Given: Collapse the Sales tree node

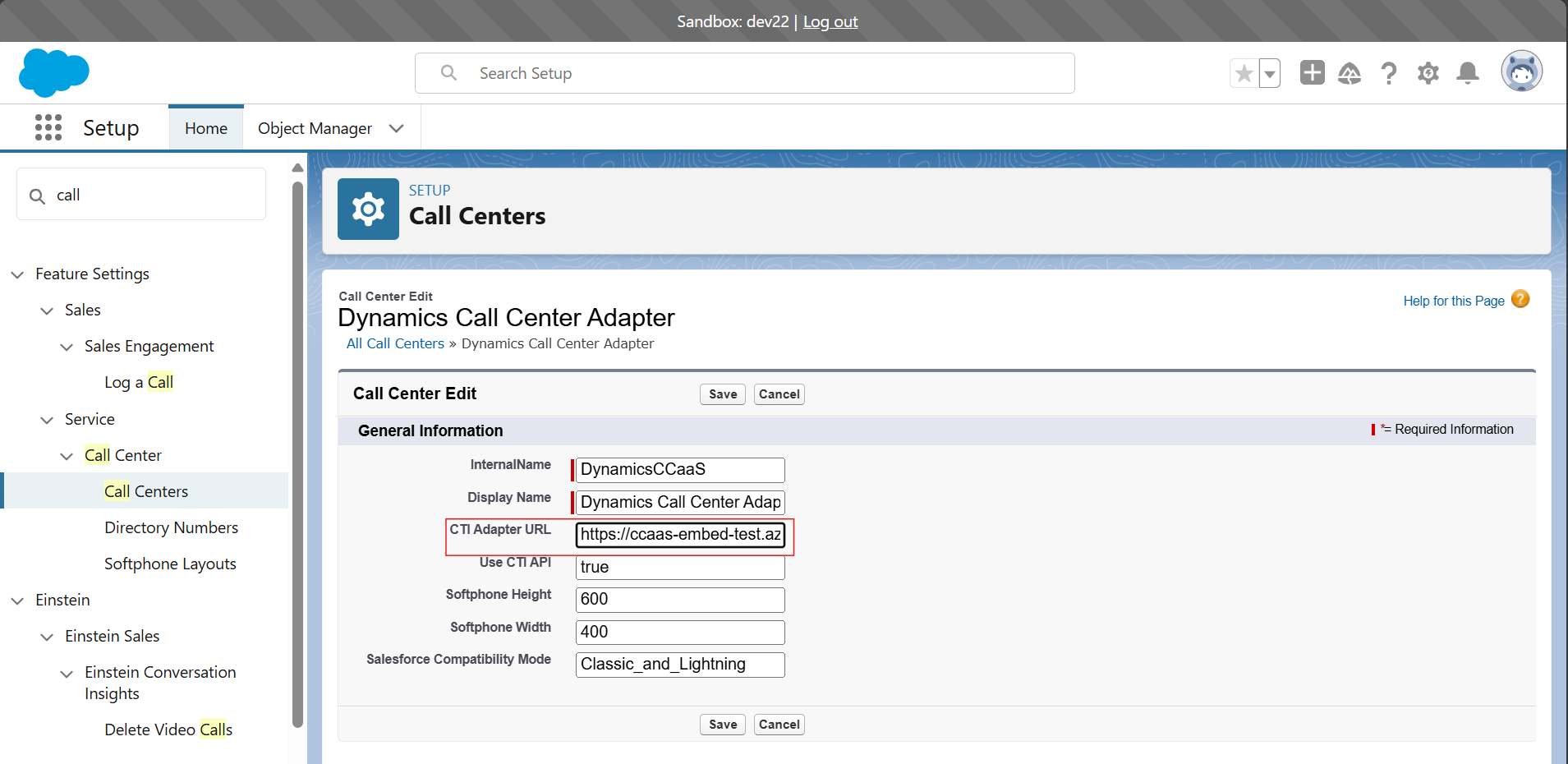Looking at the screenshot, I should coord(47,311).
